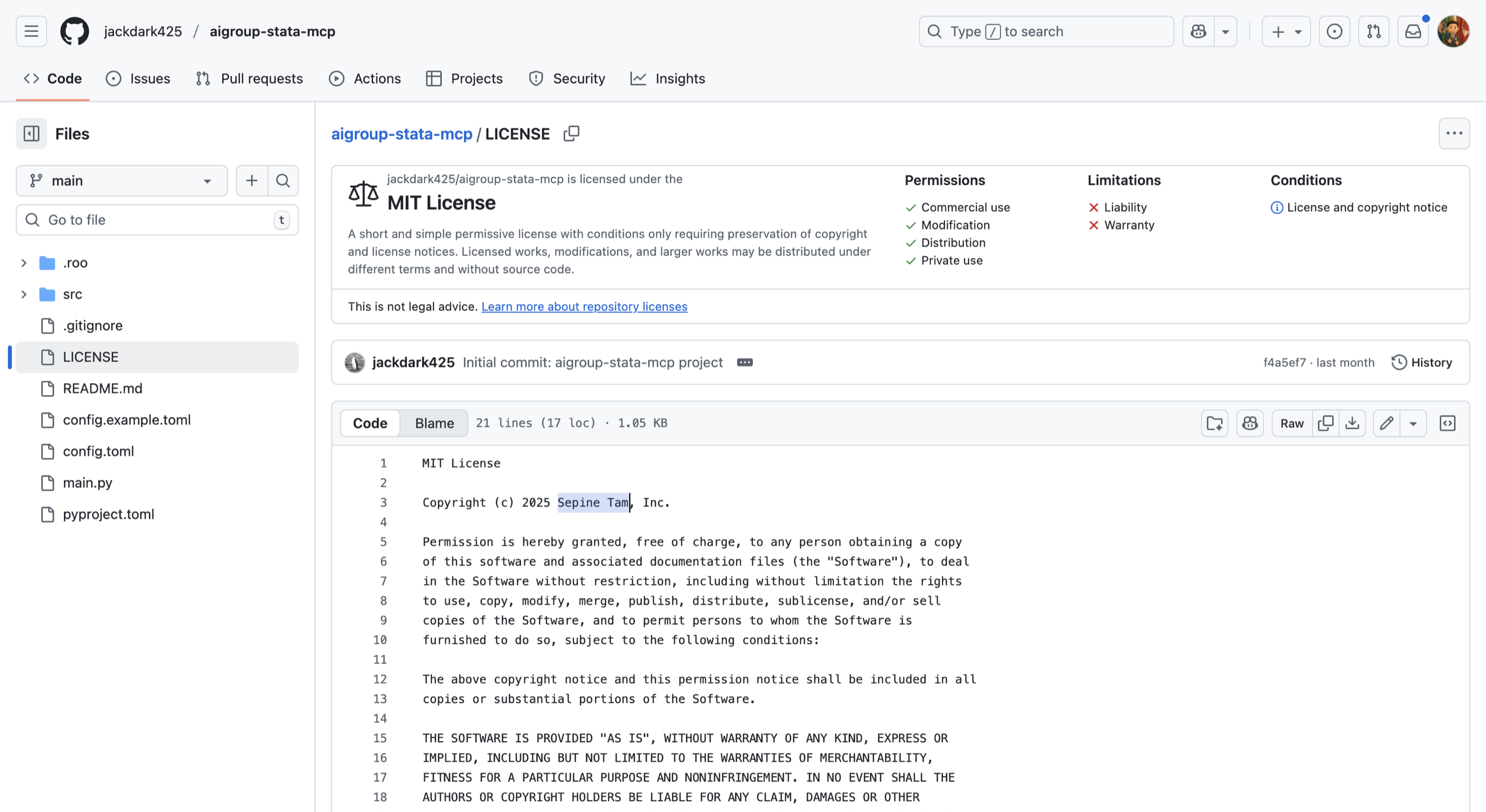
Task: Switch to Blame view
Action: click(435, 423)
